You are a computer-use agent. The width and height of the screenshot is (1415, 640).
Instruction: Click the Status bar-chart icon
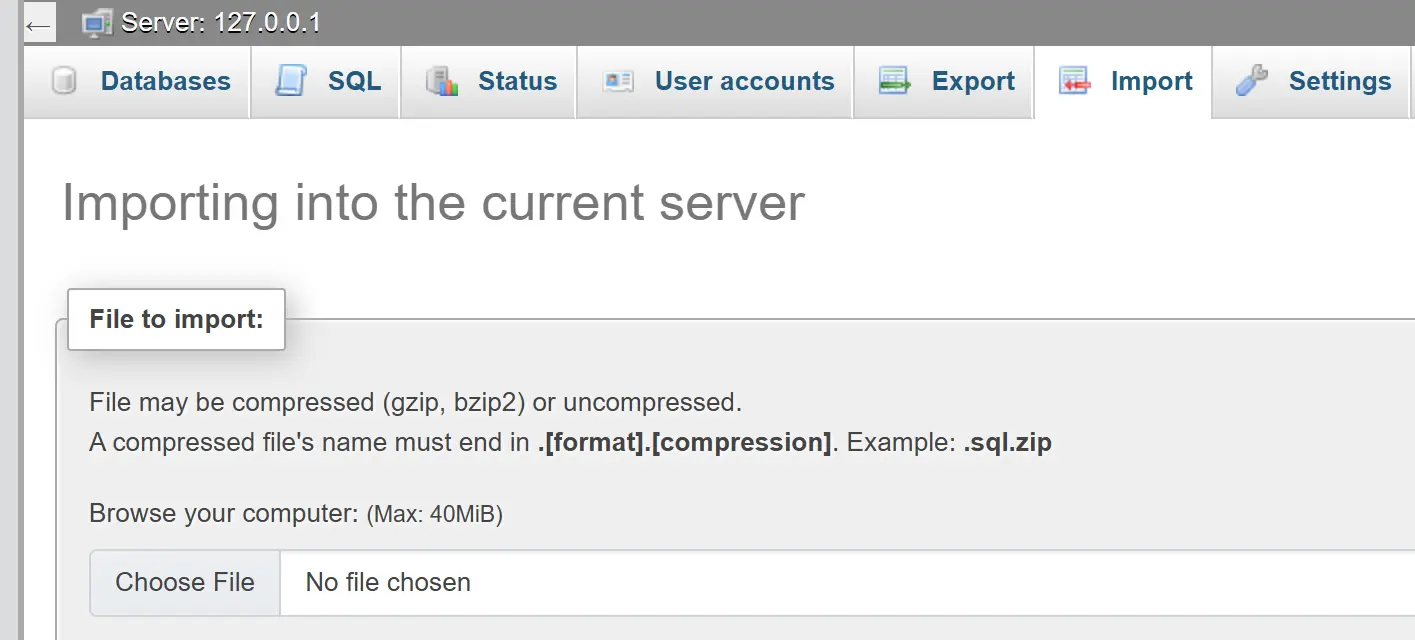coord(441,81)
